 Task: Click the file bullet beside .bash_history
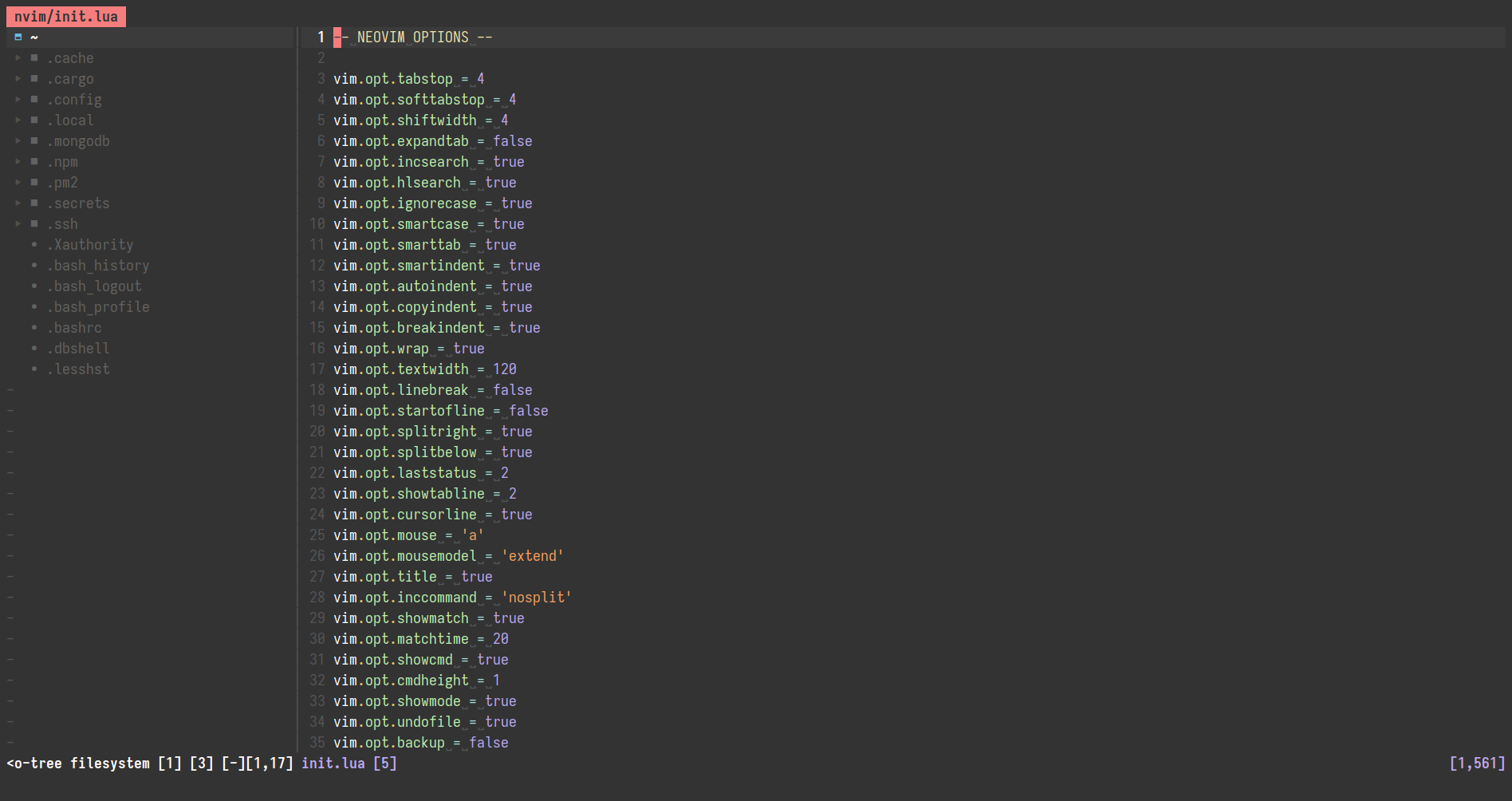(34, 265)
